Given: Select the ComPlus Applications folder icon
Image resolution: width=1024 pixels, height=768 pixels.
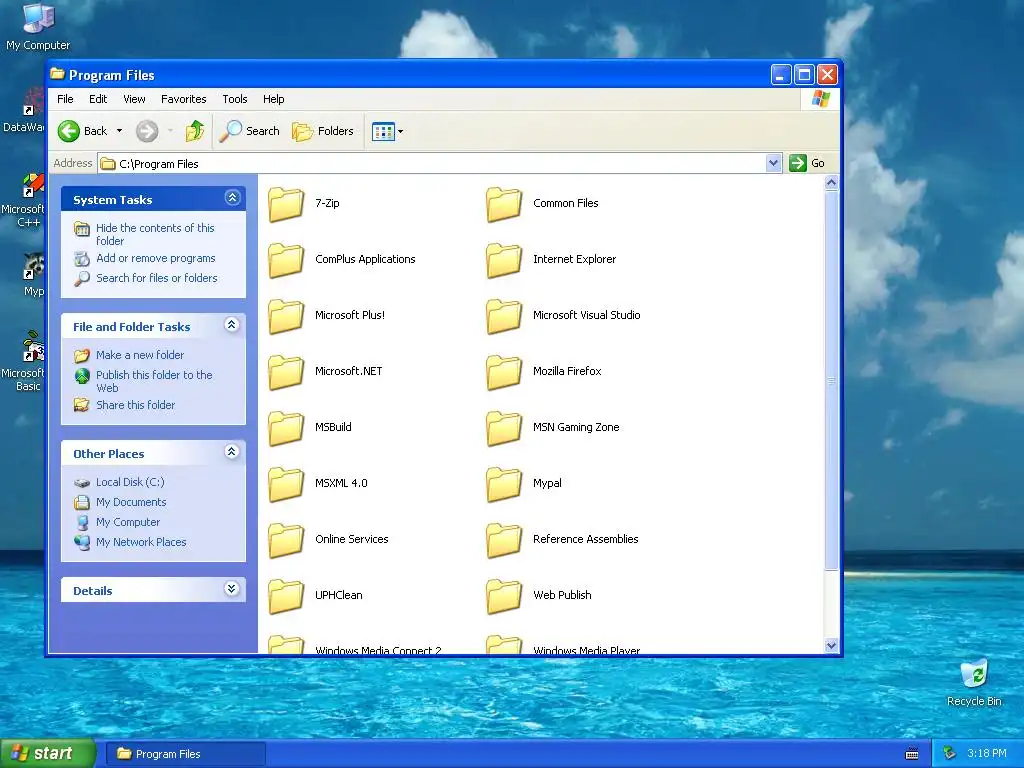Looking at the screenshot, I should click(286, 260).
